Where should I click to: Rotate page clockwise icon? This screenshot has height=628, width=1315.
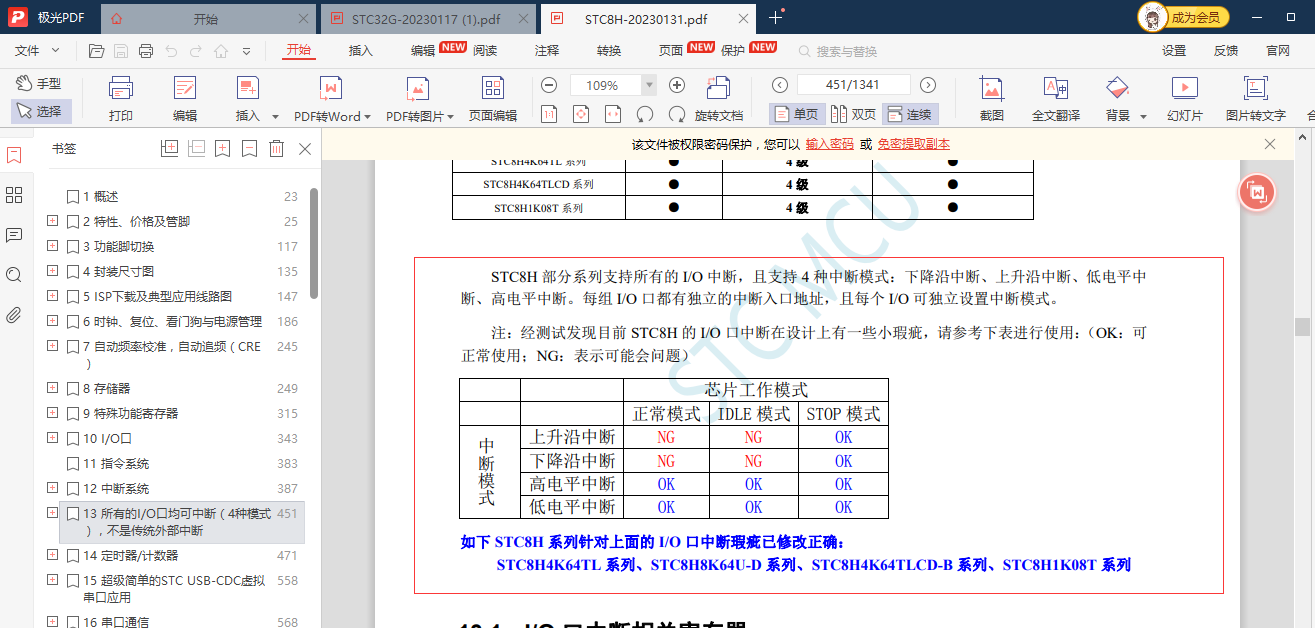click(x=677, y=115)
